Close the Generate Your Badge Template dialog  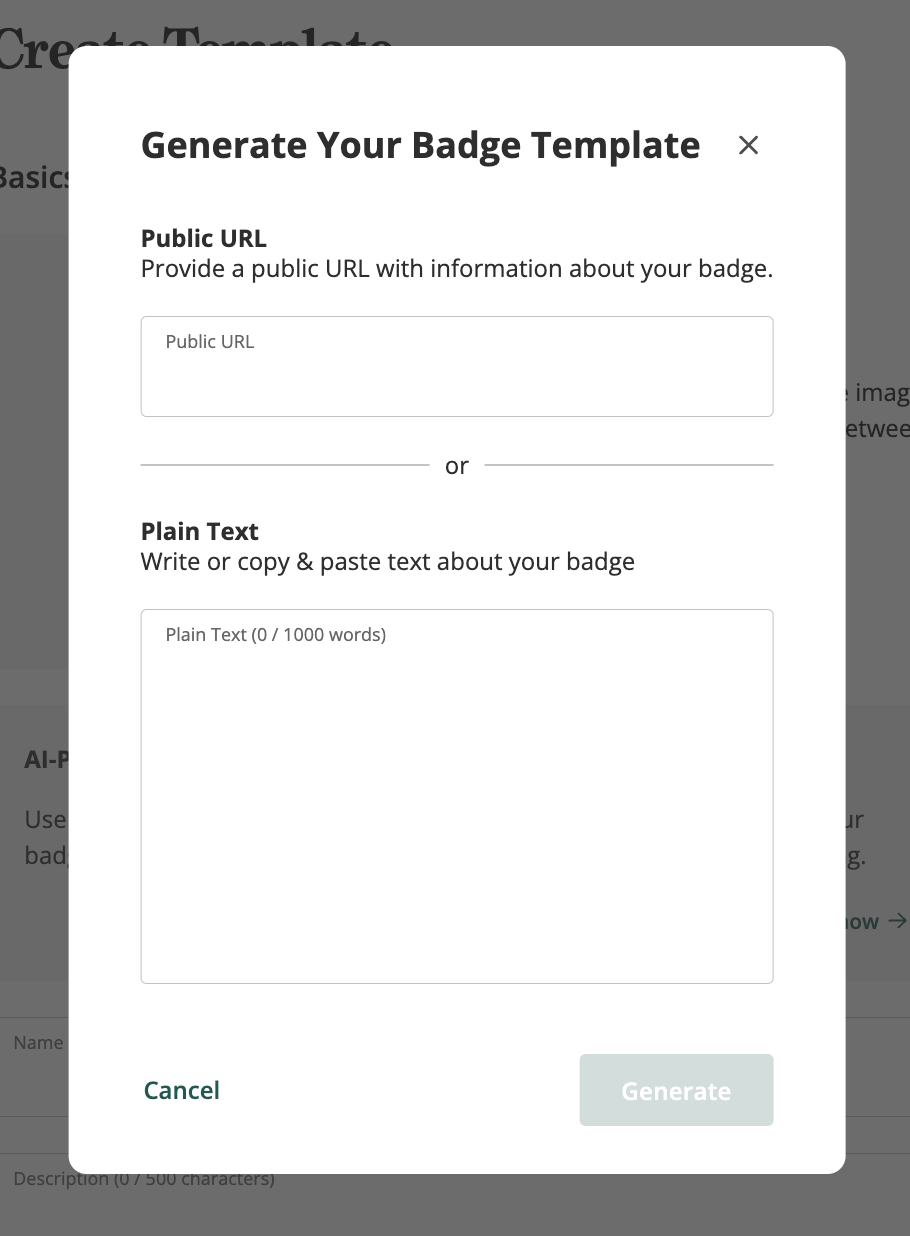pos(748,145)
